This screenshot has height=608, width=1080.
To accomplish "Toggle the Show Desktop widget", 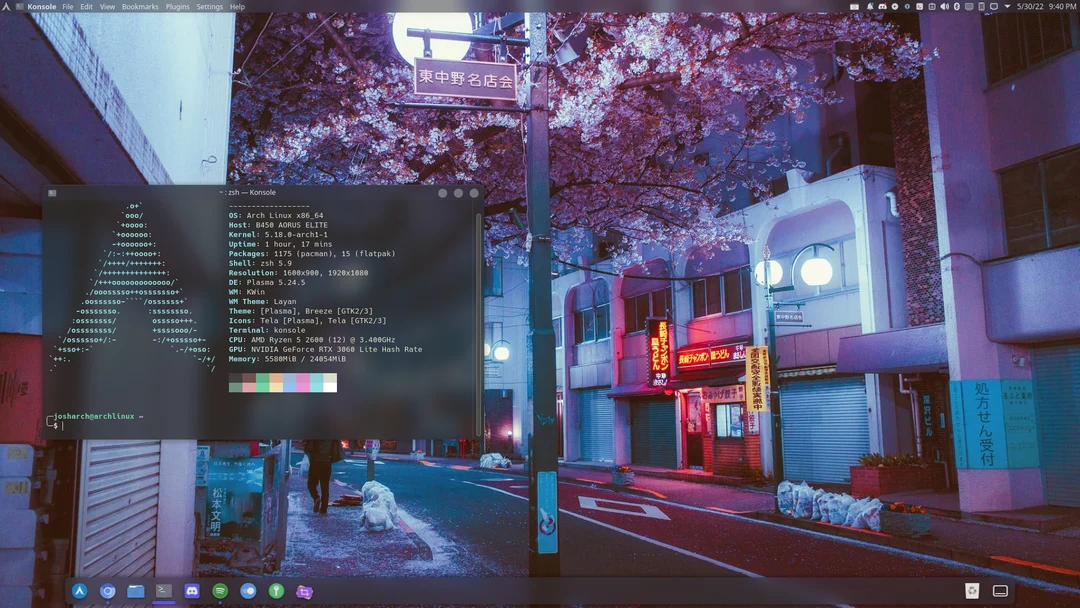I will (x=1000, y=591).
